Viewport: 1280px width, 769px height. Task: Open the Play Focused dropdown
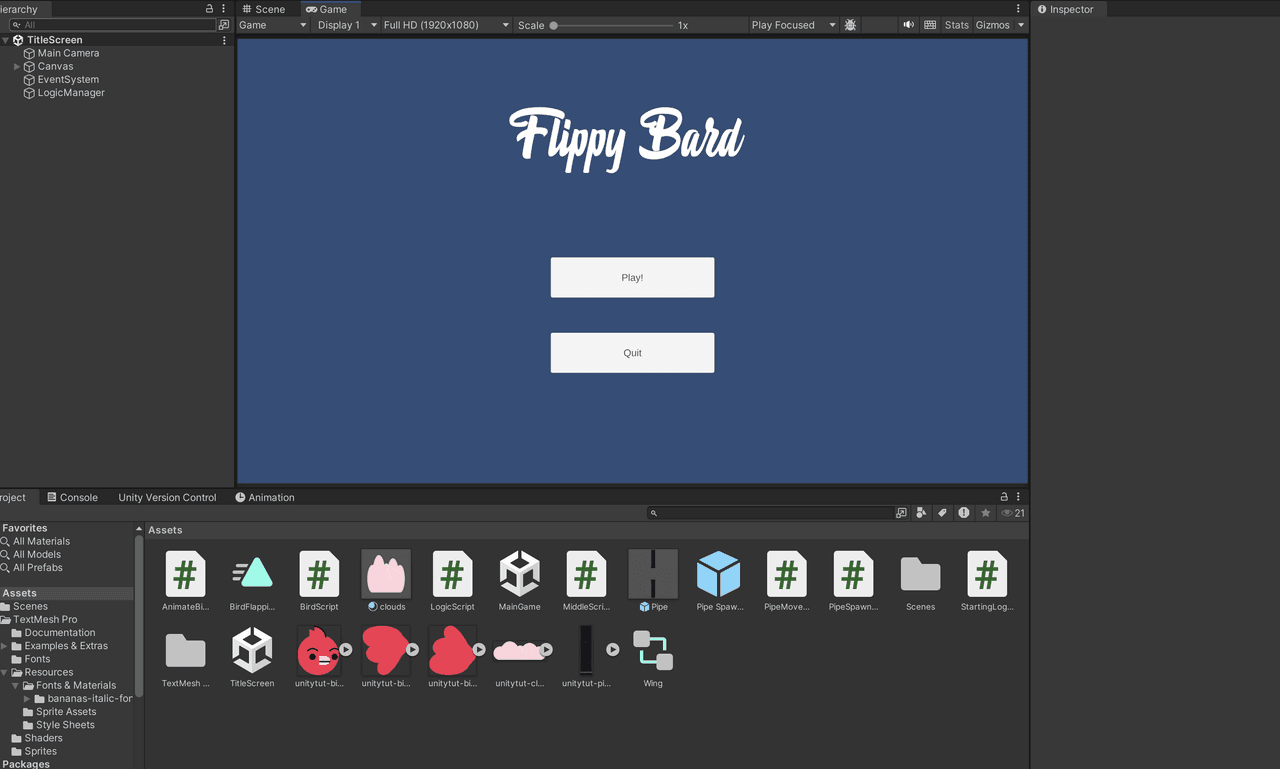pyautogui.click(x=793, y=25)
